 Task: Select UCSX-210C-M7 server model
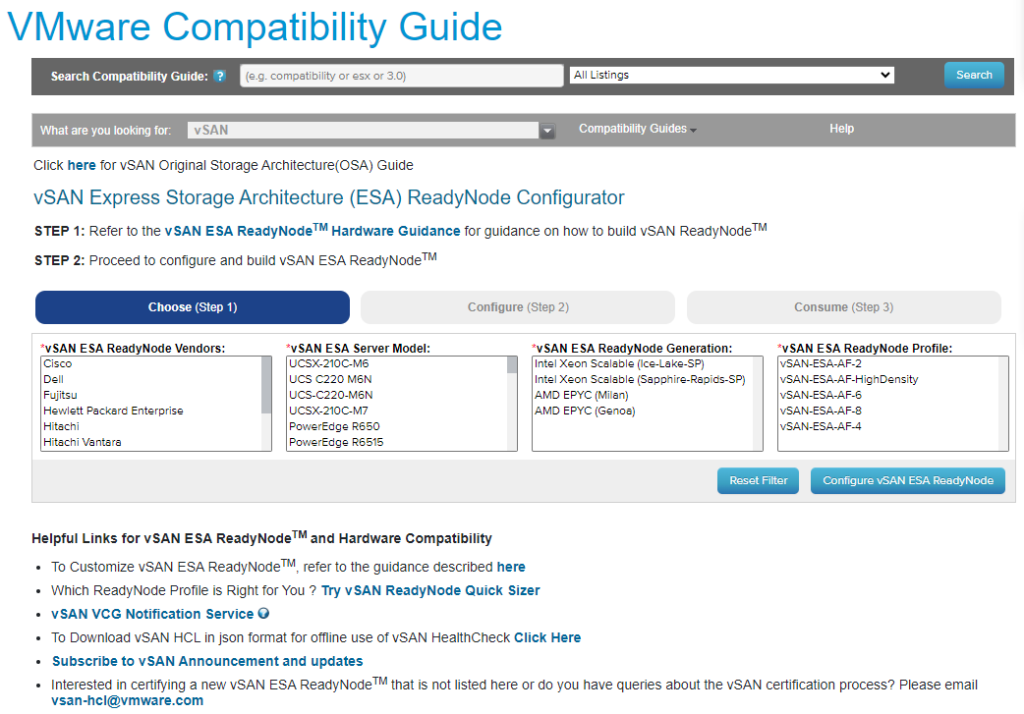pyautogui.click(x=397, y=411)
